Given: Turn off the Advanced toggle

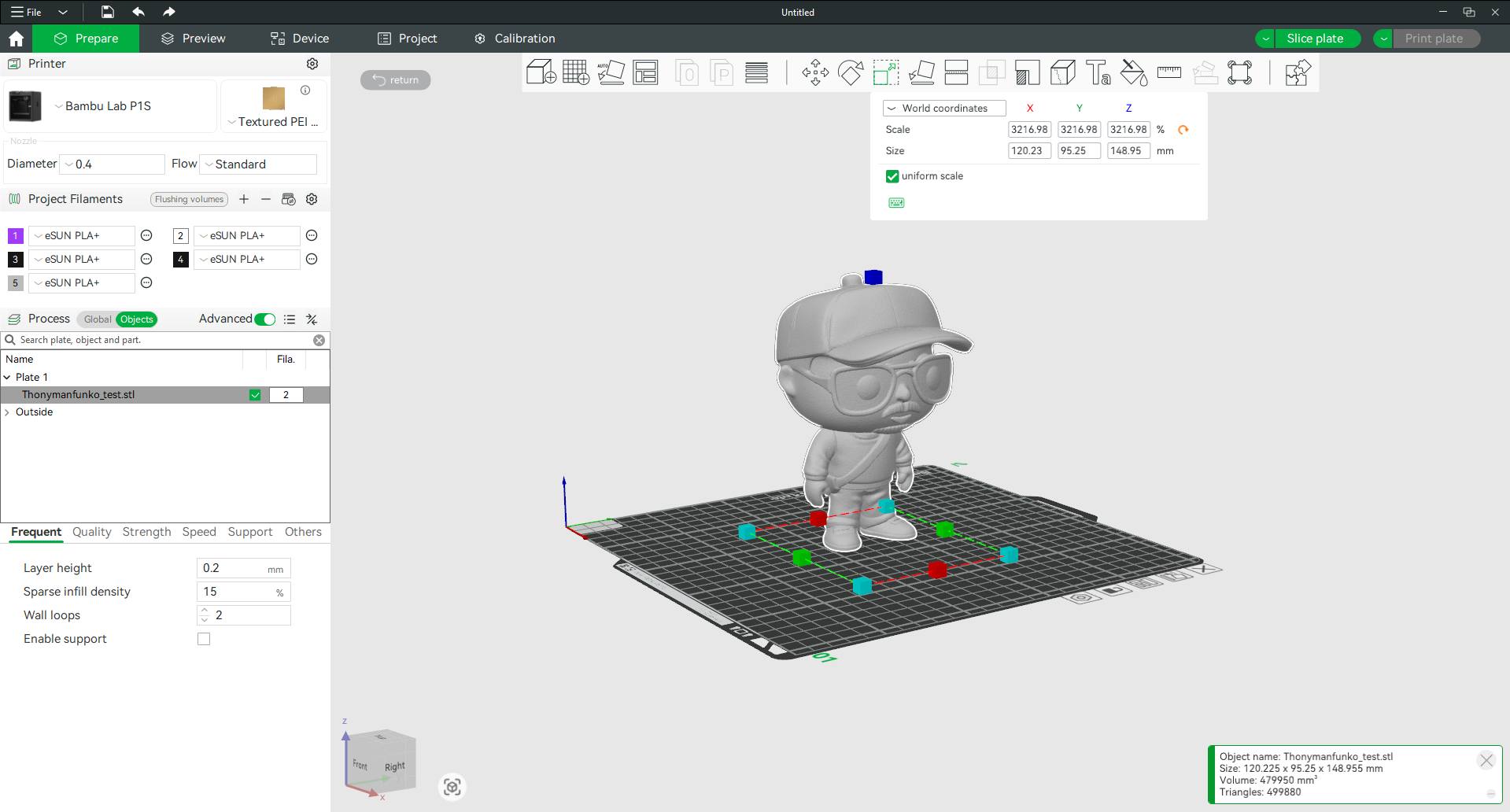Looking at the screenshot, I should [x=265, y=319].
